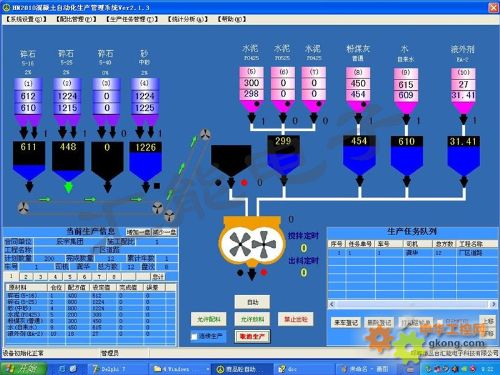The width and height of the screenshot is (500, 375).
Task: Switch to batch tab 3
Action: (41, 277)
